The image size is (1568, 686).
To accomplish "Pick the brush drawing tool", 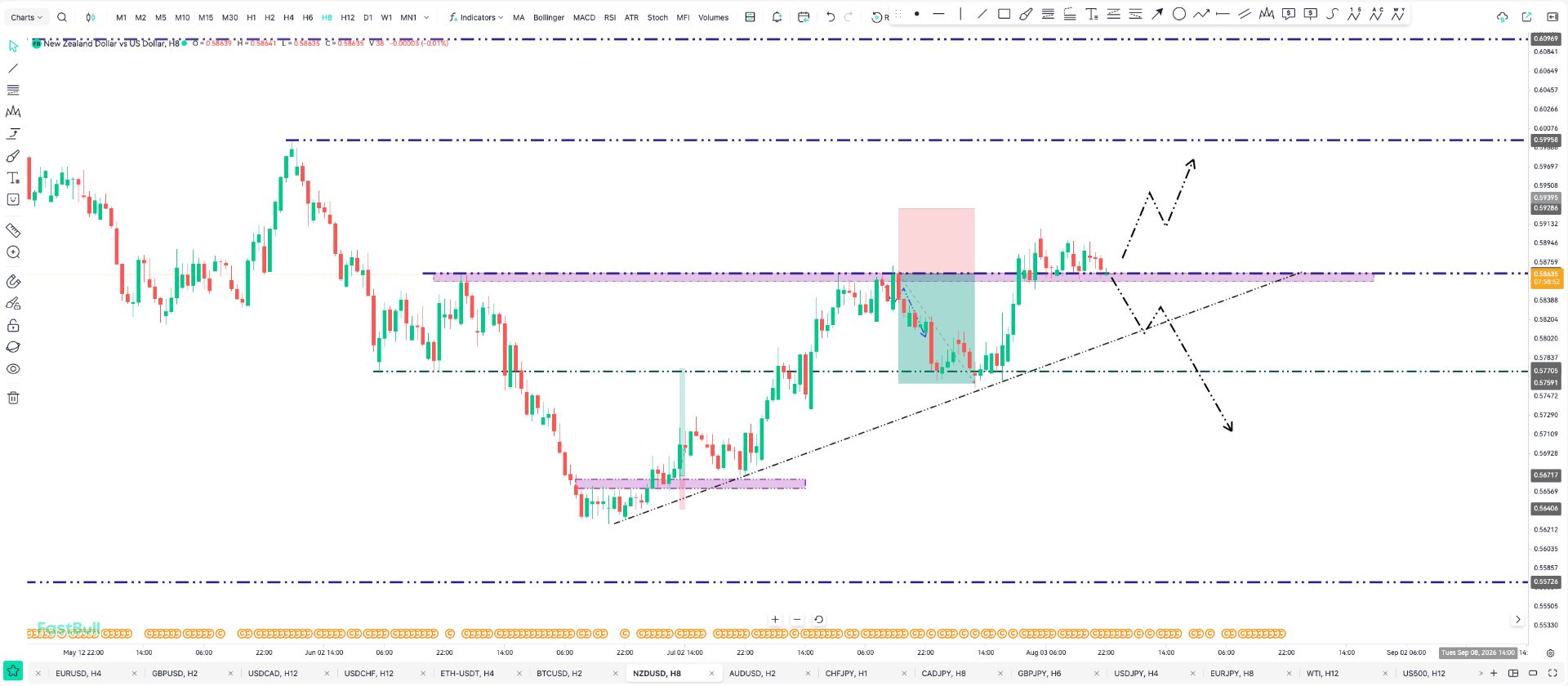I will (1026, 14).
